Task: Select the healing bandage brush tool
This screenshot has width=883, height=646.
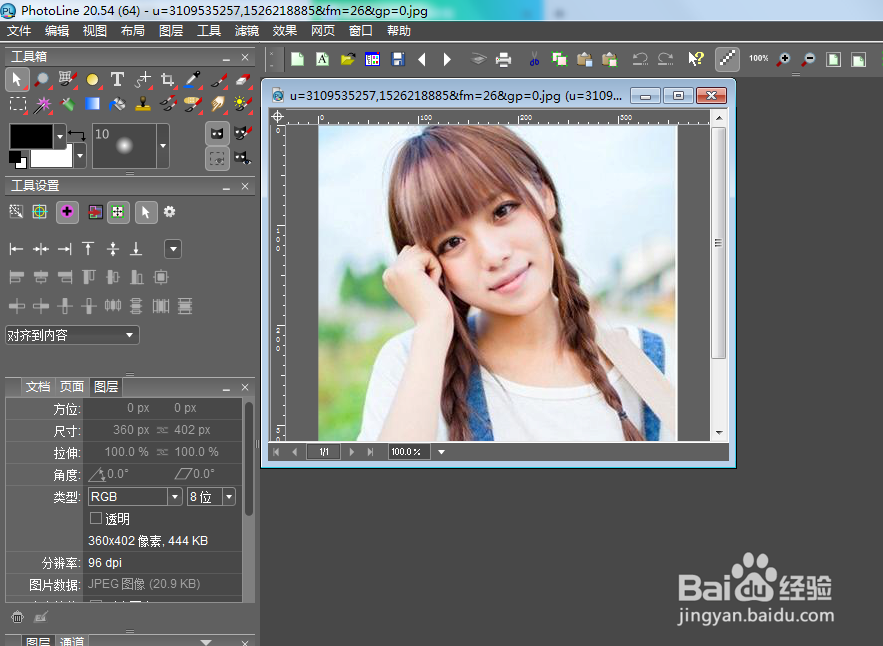Action: (193, 104)
